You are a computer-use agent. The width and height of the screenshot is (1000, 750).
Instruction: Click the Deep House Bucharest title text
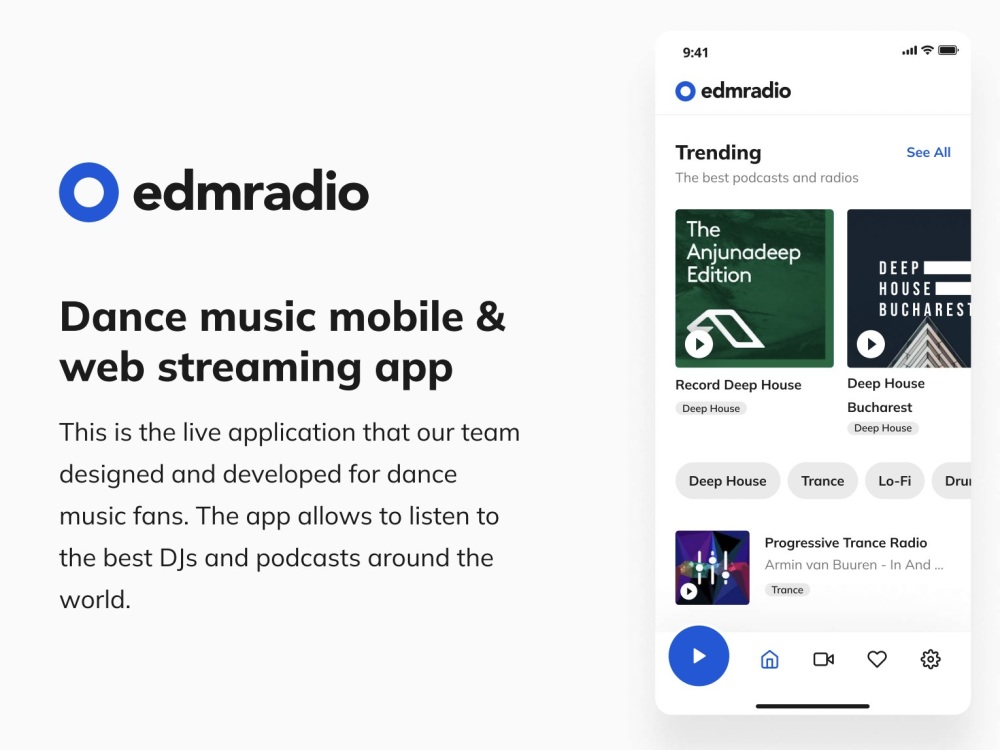point(886,395)
